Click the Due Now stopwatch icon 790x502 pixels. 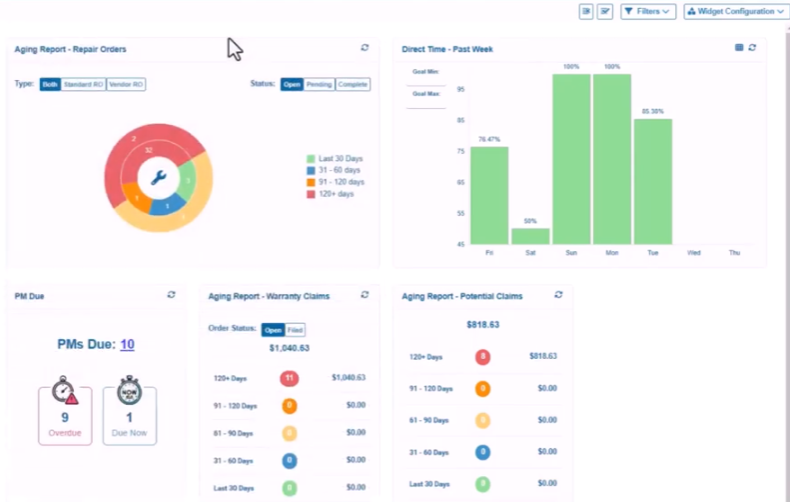[x=130, y=391]
